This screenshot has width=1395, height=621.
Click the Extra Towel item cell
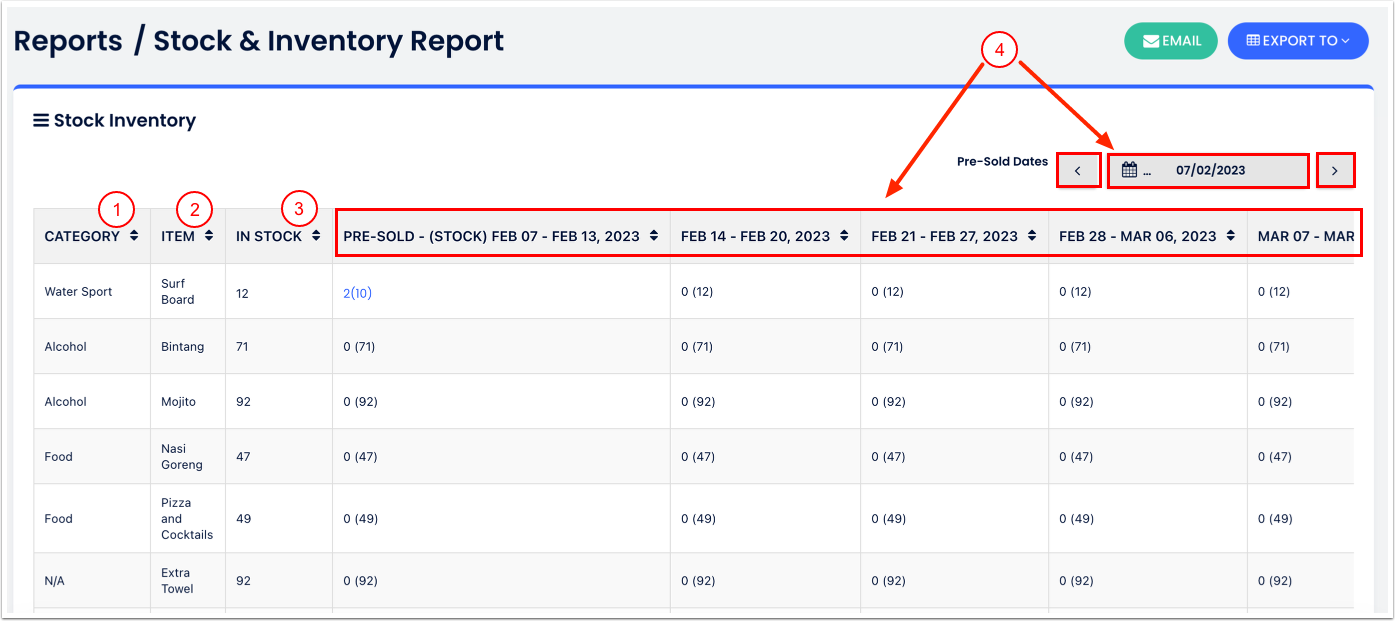(x=177, y=581)
